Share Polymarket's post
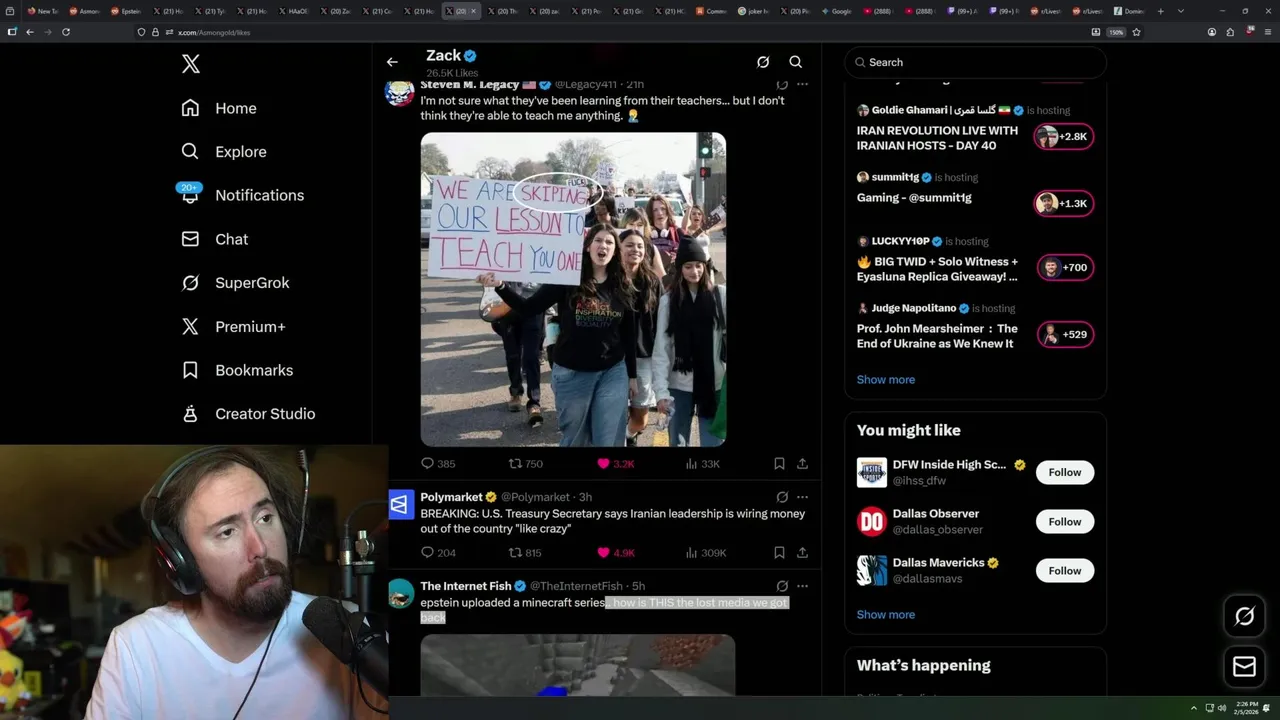Image resolution: width=1280 pixels, height=720 pixels. tap(802, 553)
